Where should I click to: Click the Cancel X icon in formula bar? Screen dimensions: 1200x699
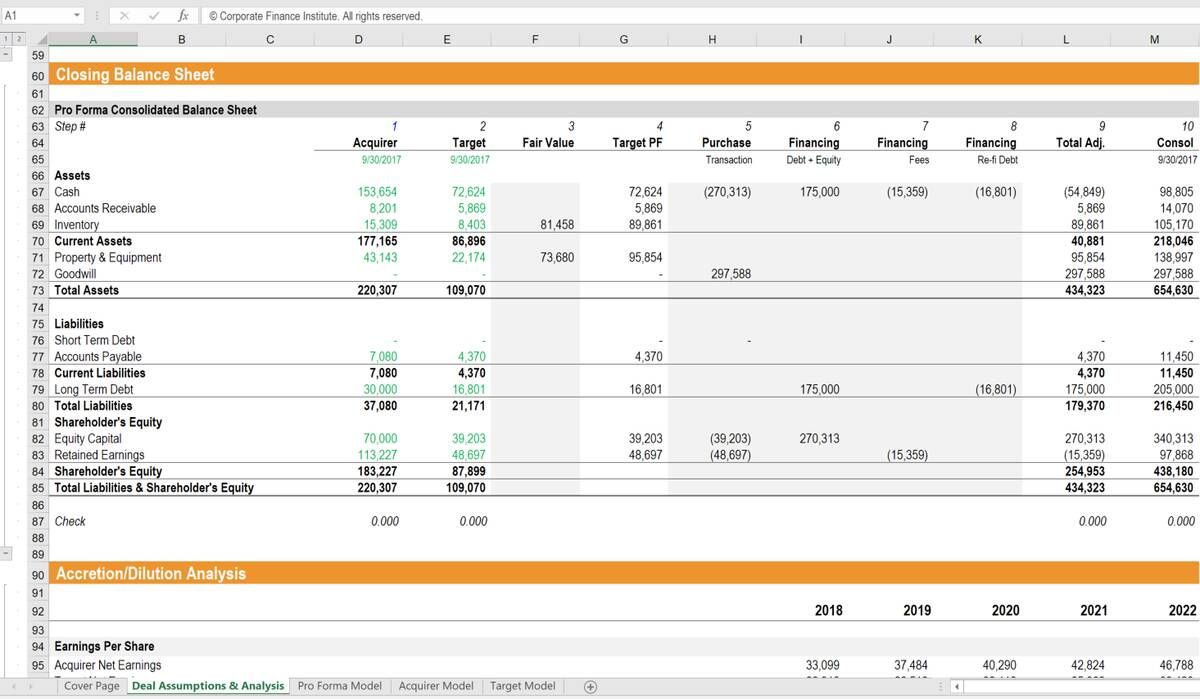124,16
